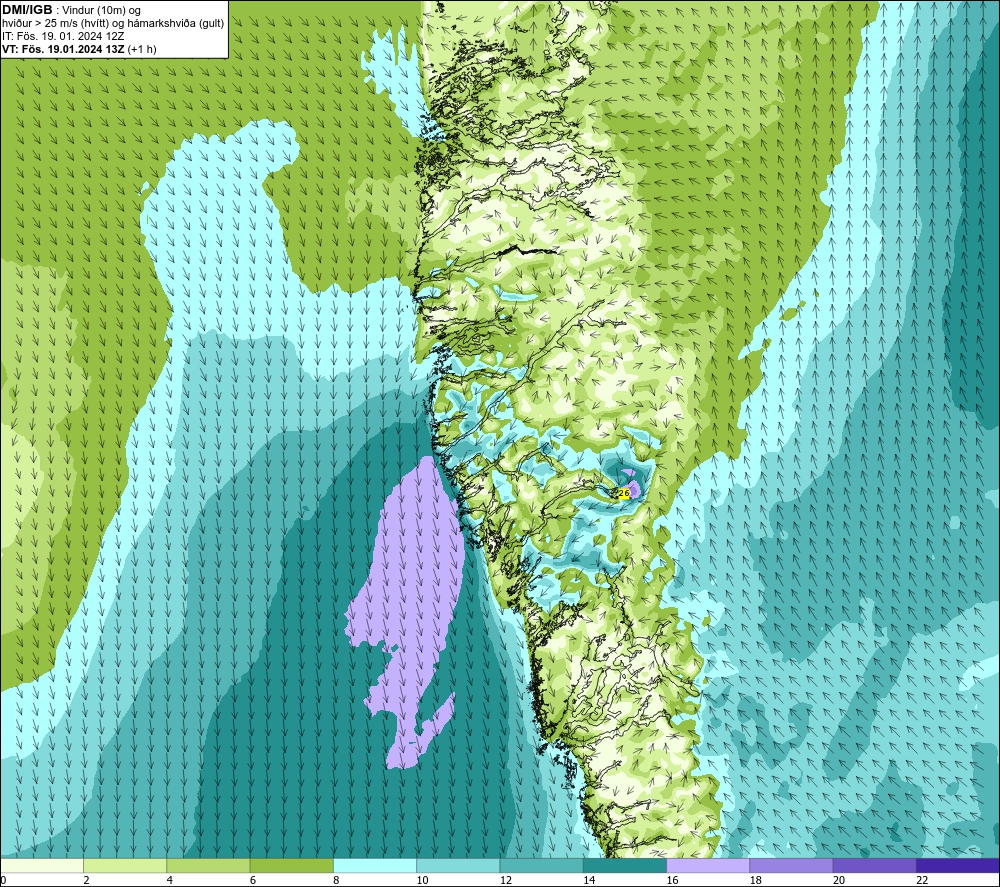The image size is (1000, 887).
Task: Click the 'DMI/IGB' title text
Action: click(27, 10)
